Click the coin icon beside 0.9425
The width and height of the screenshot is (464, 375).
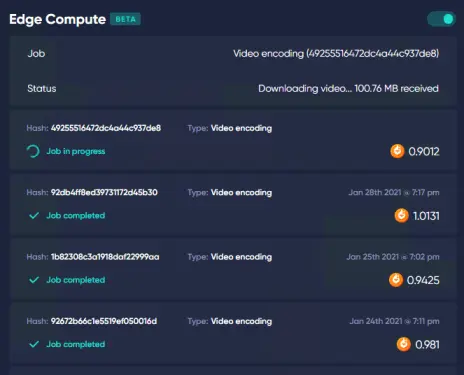coord(396,280)
